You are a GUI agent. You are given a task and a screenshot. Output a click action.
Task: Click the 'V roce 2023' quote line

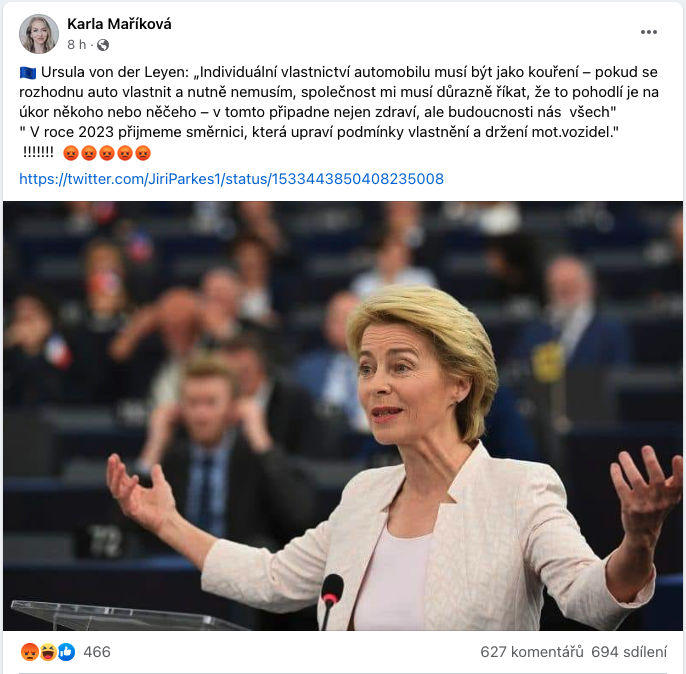click(319, 132)
